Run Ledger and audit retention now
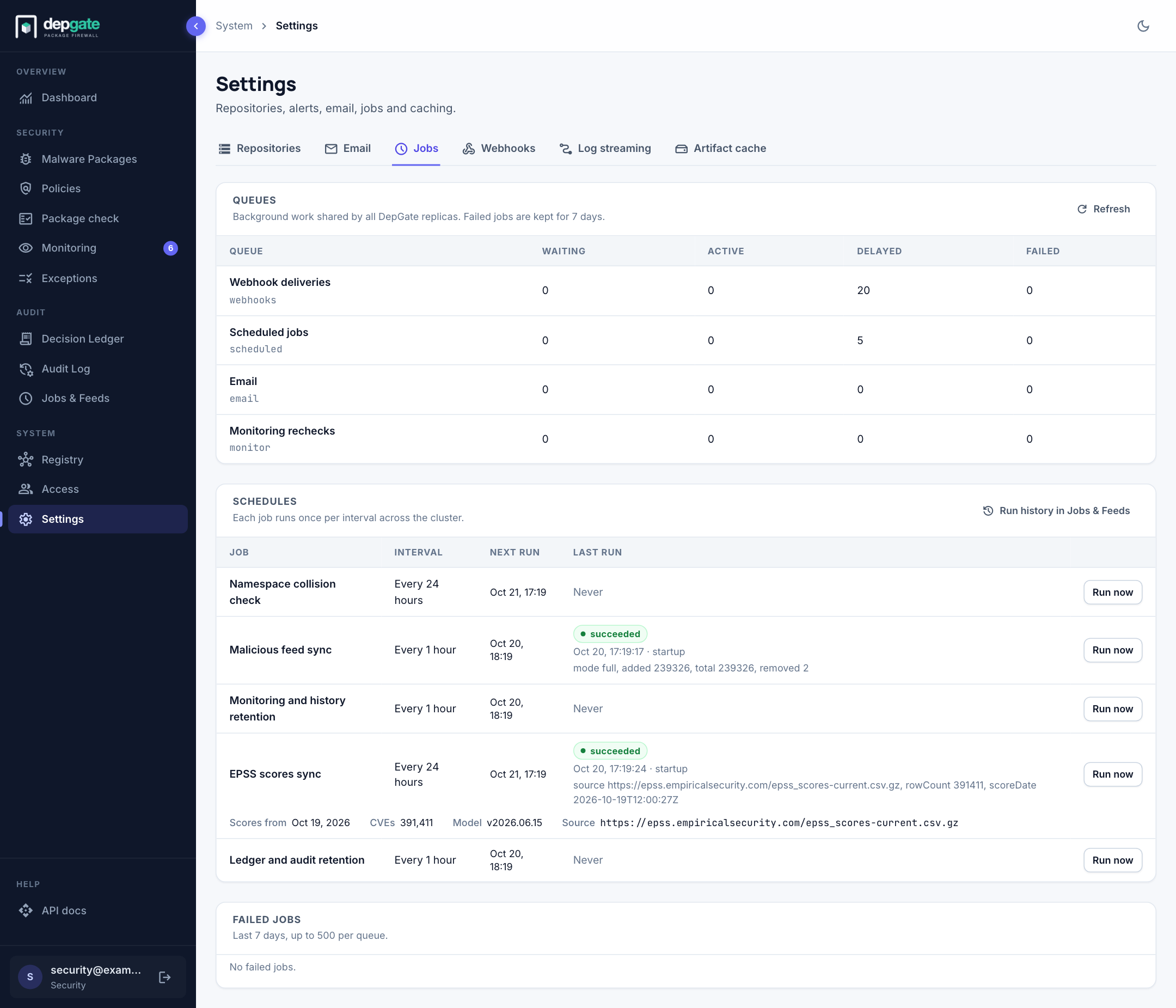Viewport: 1176px width, 1008px height. click(x=1112, y=860)
